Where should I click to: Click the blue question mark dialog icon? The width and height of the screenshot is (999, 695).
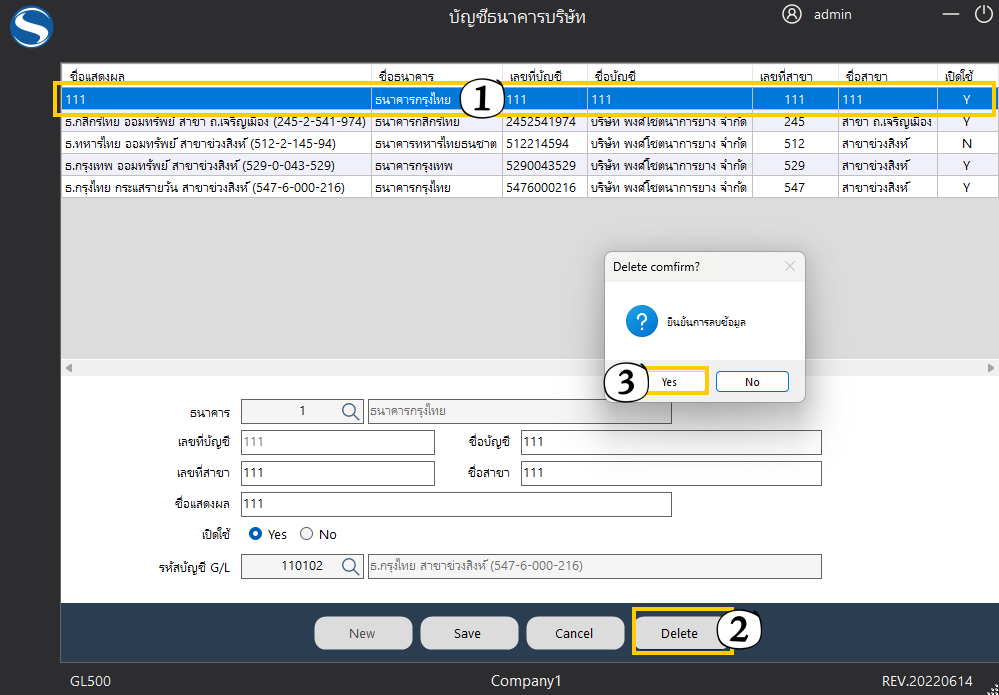click(640, 322)
